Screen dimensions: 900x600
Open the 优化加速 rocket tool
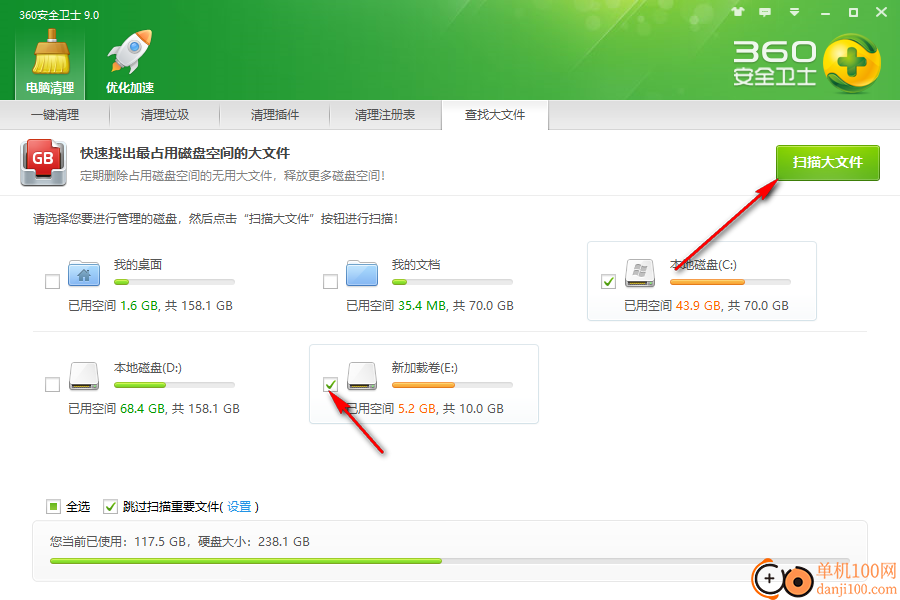coord(130,62)
